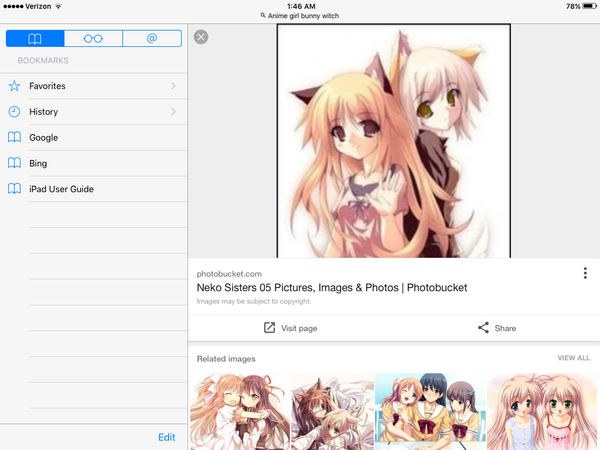Viewport: 600px width, 450px height.
Task: Open the Bing bookmark
Action: tap(94, 163)
